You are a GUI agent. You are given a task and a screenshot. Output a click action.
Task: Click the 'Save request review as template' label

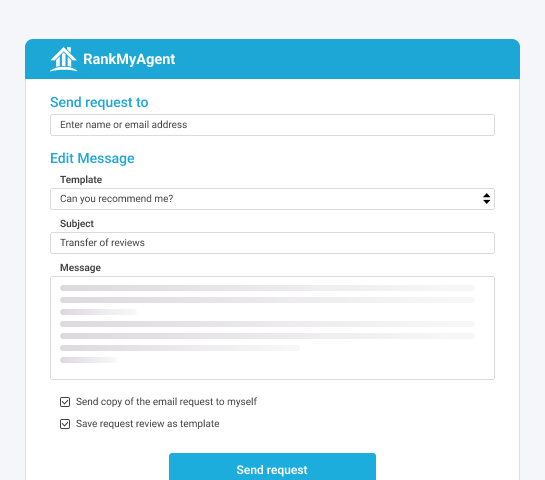tap(147, 424)
